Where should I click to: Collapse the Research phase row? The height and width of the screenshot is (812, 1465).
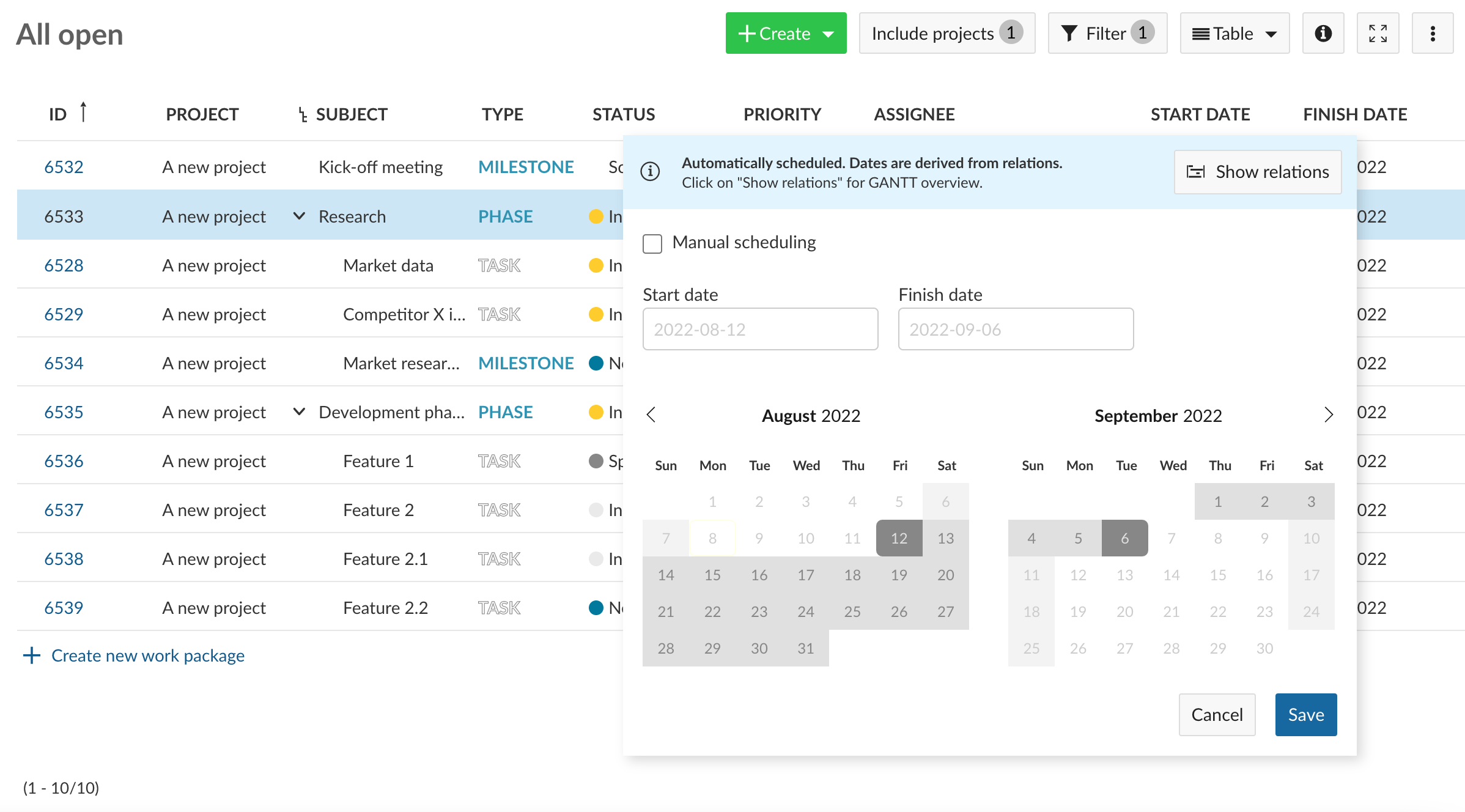coord(298,216)
